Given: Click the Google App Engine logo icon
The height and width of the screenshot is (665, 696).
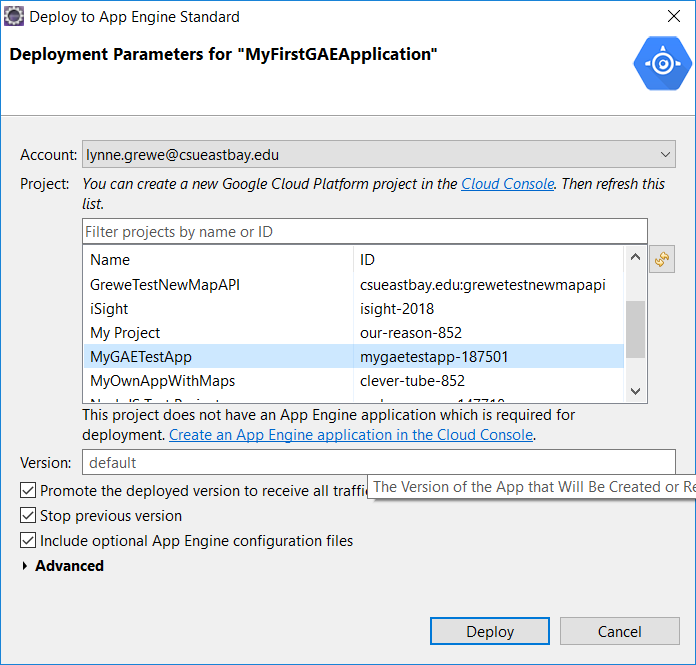Looking at the screenshot, I should [662, 64].
